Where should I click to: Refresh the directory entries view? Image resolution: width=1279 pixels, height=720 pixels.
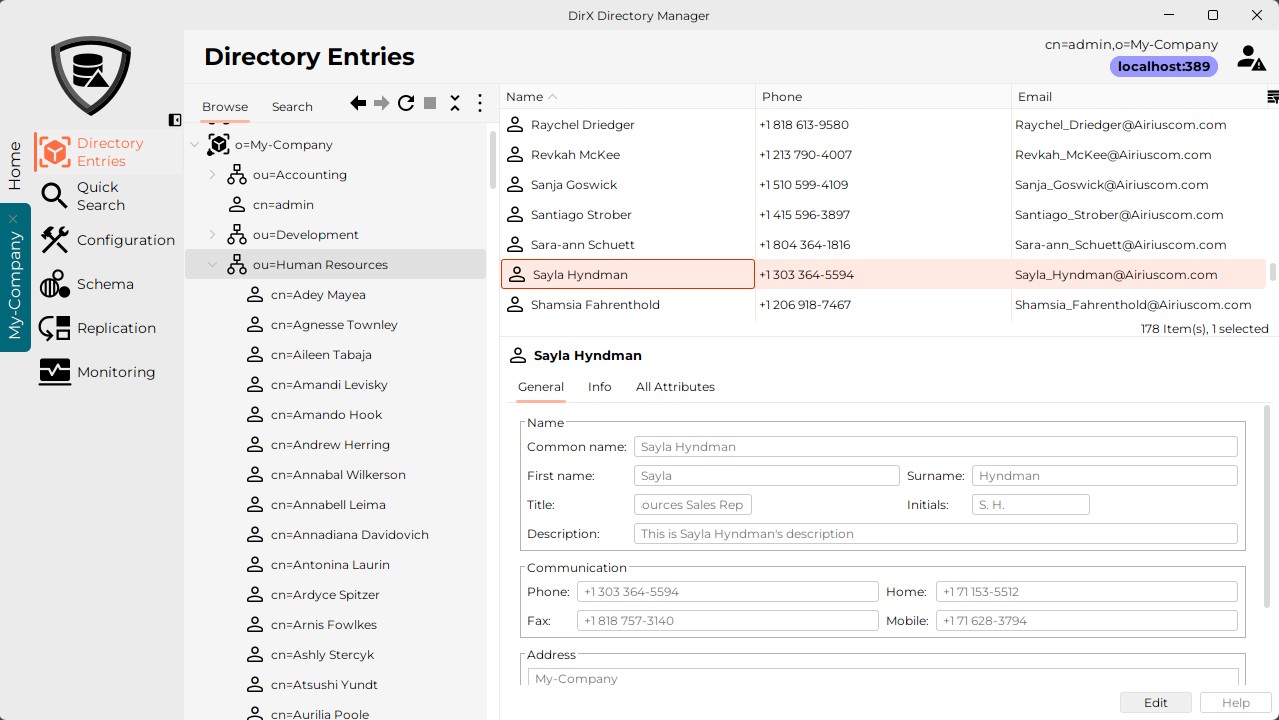click(x=405, y=102)
